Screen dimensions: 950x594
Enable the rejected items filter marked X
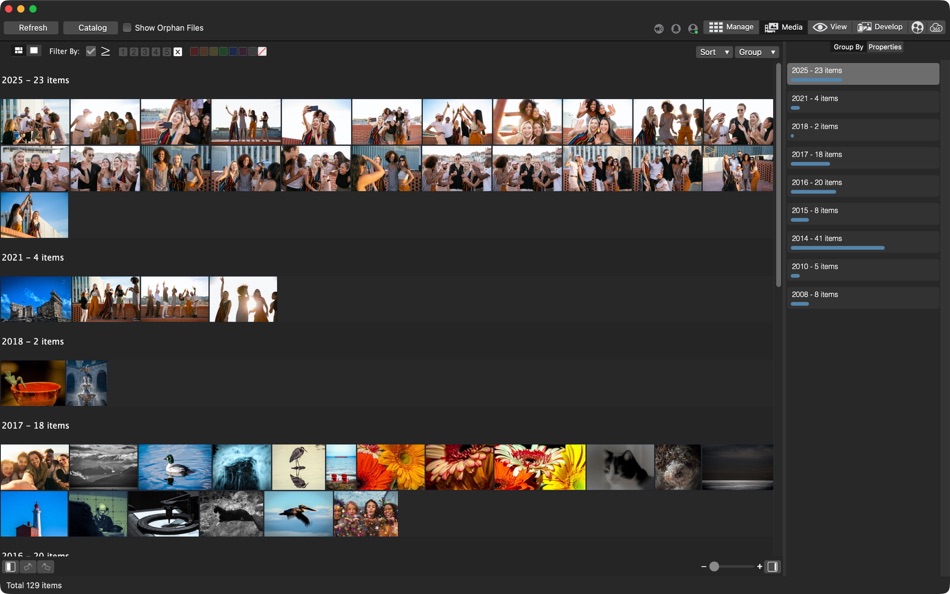pos(178,51)
